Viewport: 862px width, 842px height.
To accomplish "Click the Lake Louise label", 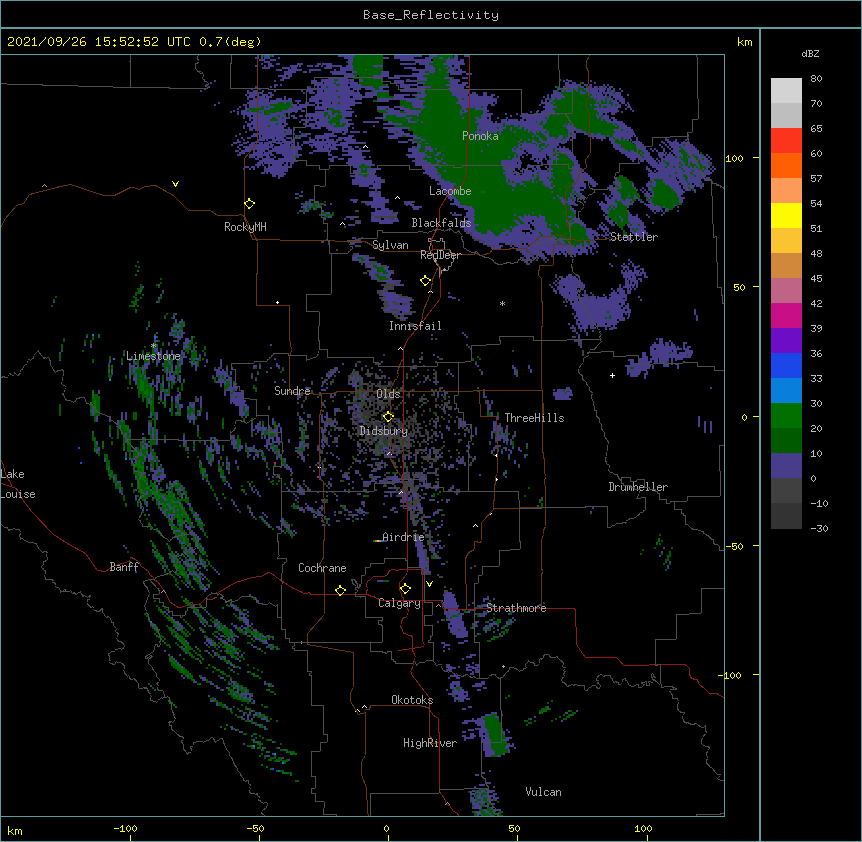I will [x=18, y=484].
